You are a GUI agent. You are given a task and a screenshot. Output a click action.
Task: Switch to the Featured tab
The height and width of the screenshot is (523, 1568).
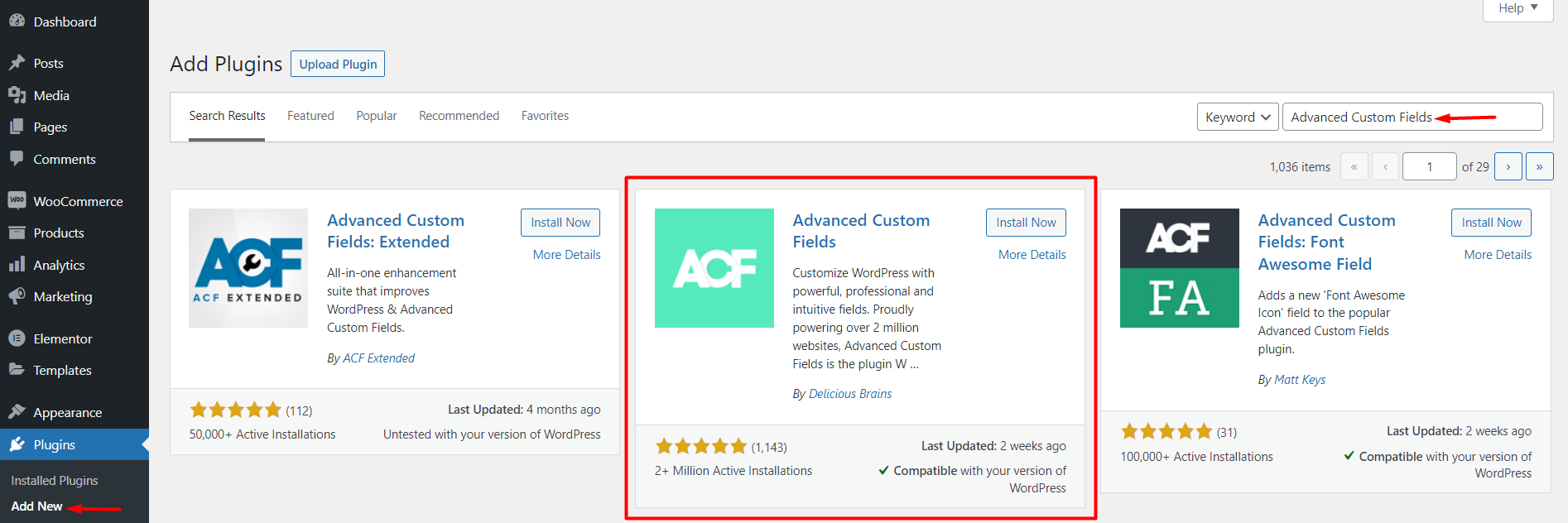(310, 116)
